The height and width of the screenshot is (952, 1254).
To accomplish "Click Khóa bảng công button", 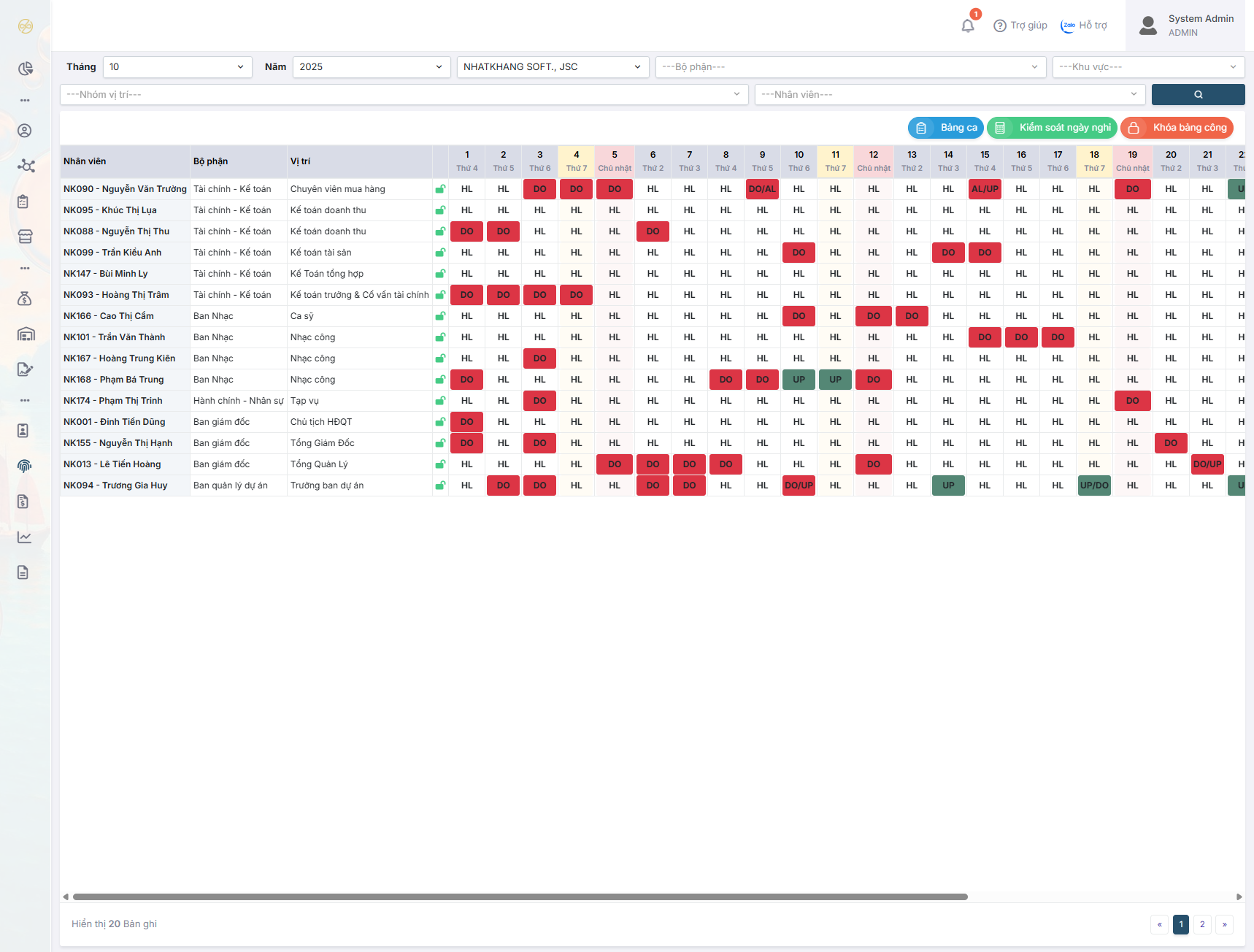I will pos(1177,128).
